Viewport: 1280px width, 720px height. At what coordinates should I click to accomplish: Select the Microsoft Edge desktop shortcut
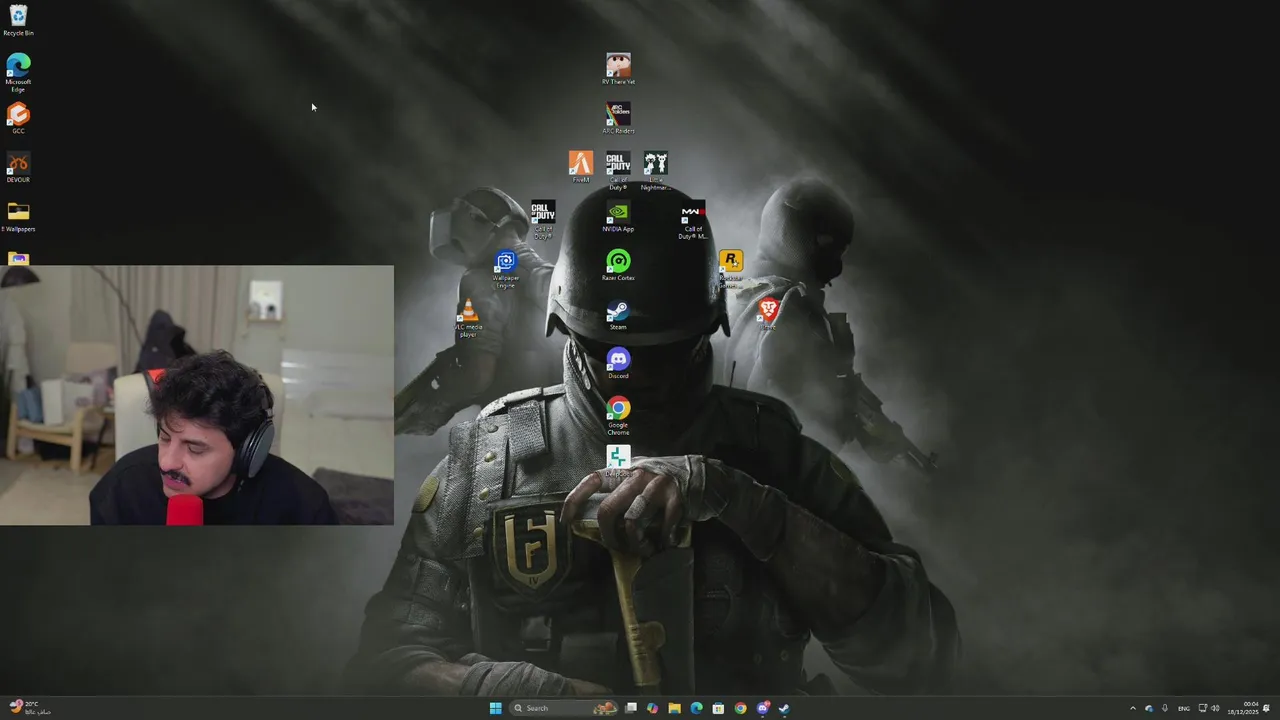[x=18, y=73]
